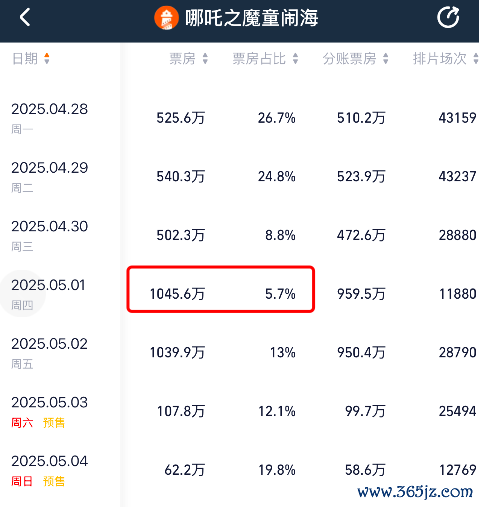Sort by 票房占比 column header
The width and height of the screenshot is (480, 507).
click(x=259, y=59)
